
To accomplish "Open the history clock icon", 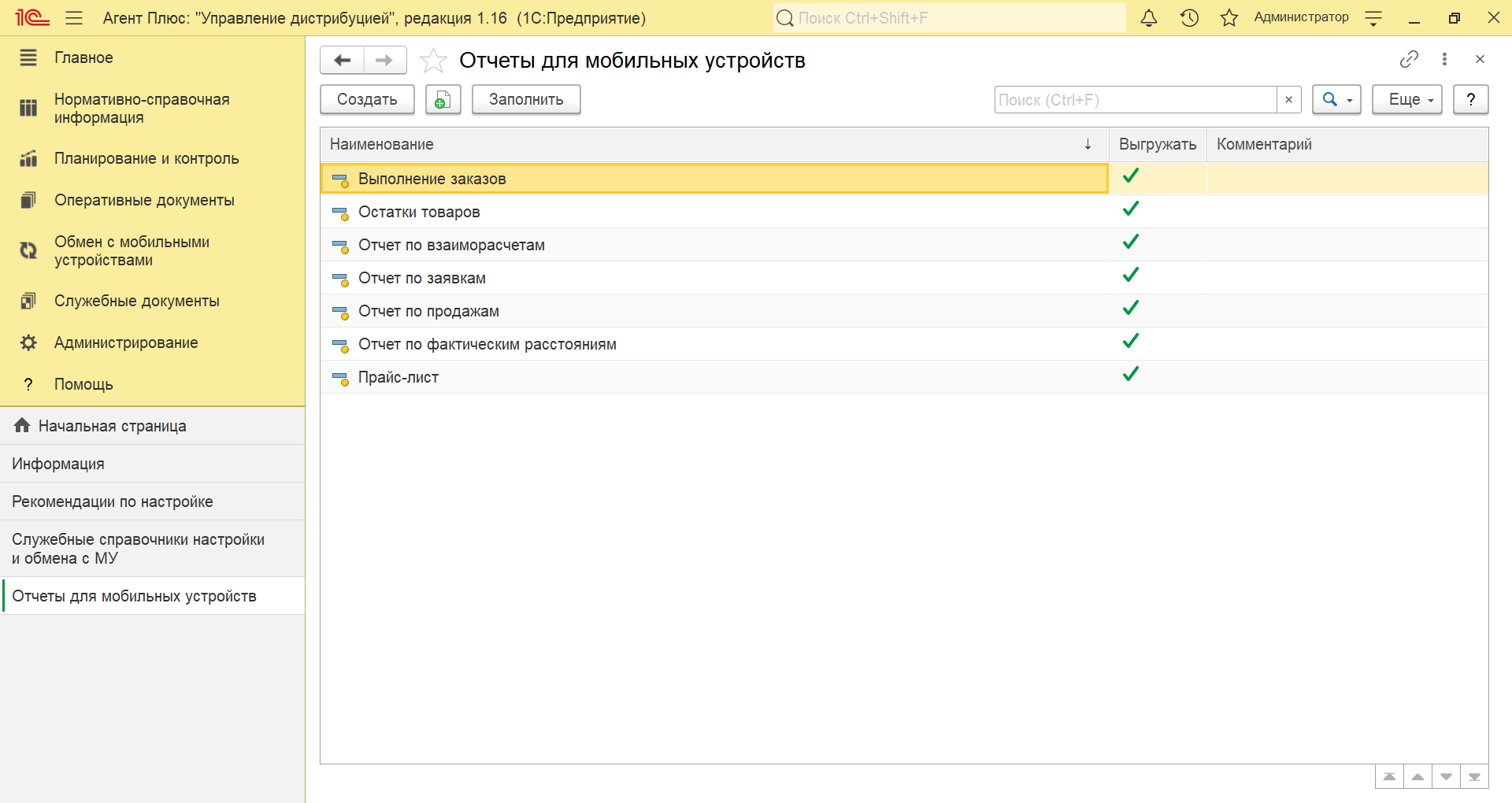I will pos(1189,18).
